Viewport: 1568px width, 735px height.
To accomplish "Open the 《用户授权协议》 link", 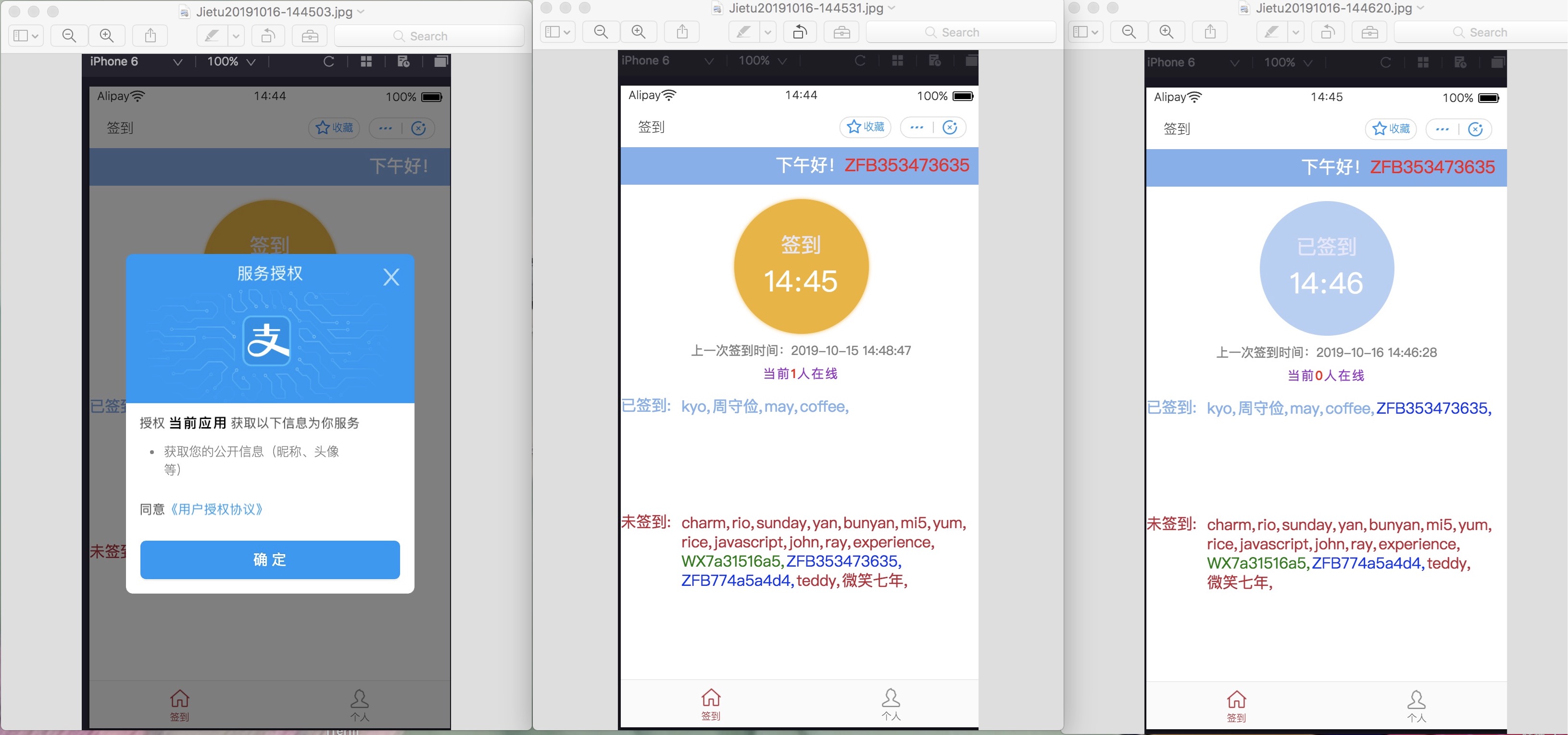I will [217, 509].
